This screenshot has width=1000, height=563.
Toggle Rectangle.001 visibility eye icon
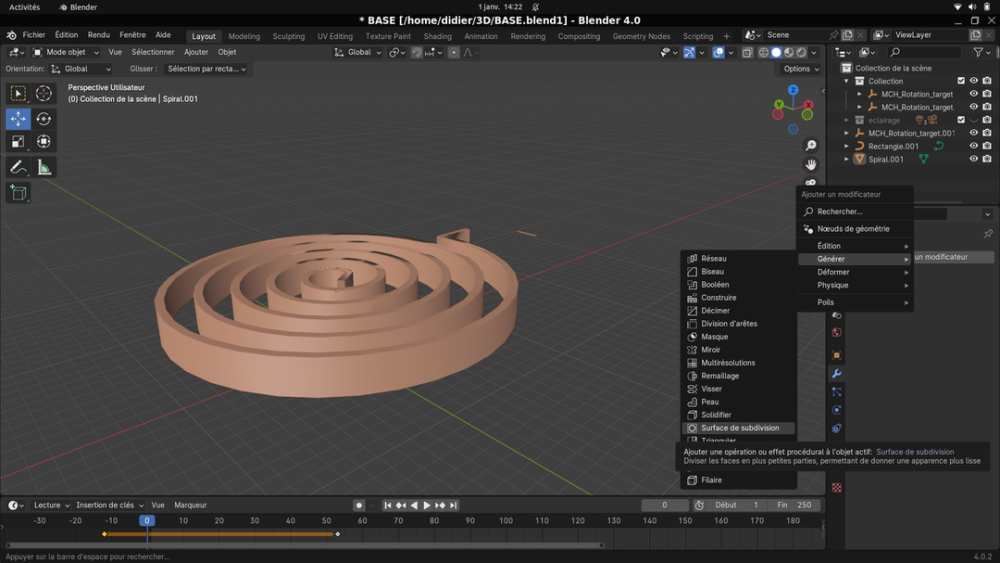tap(973, 146)
